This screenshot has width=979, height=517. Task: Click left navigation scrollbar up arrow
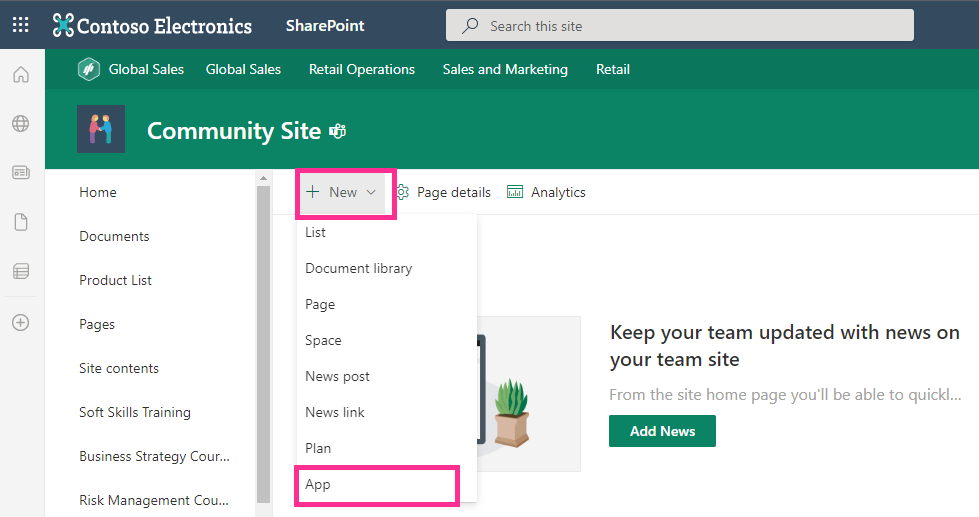263,179
